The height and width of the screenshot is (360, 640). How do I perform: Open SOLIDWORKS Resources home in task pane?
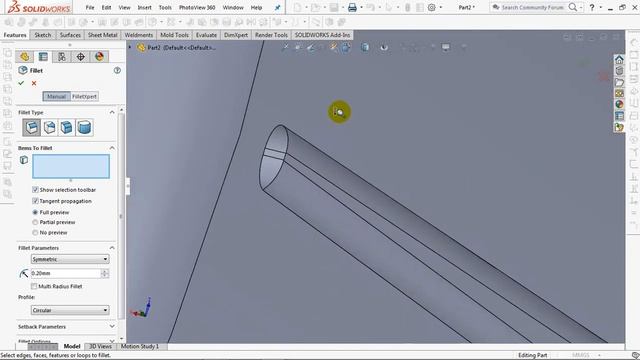[x=619, y=60]
